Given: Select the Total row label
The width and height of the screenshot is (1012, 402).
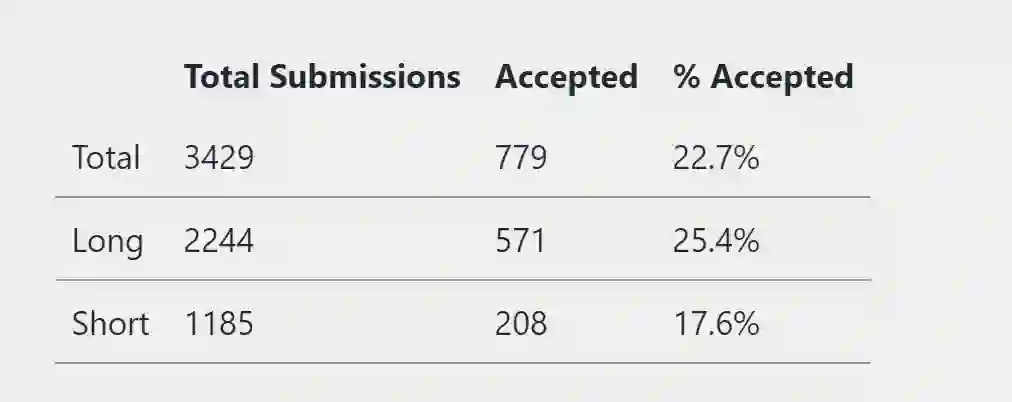Looking at the screenshot, I should click(x=106, y=158).
